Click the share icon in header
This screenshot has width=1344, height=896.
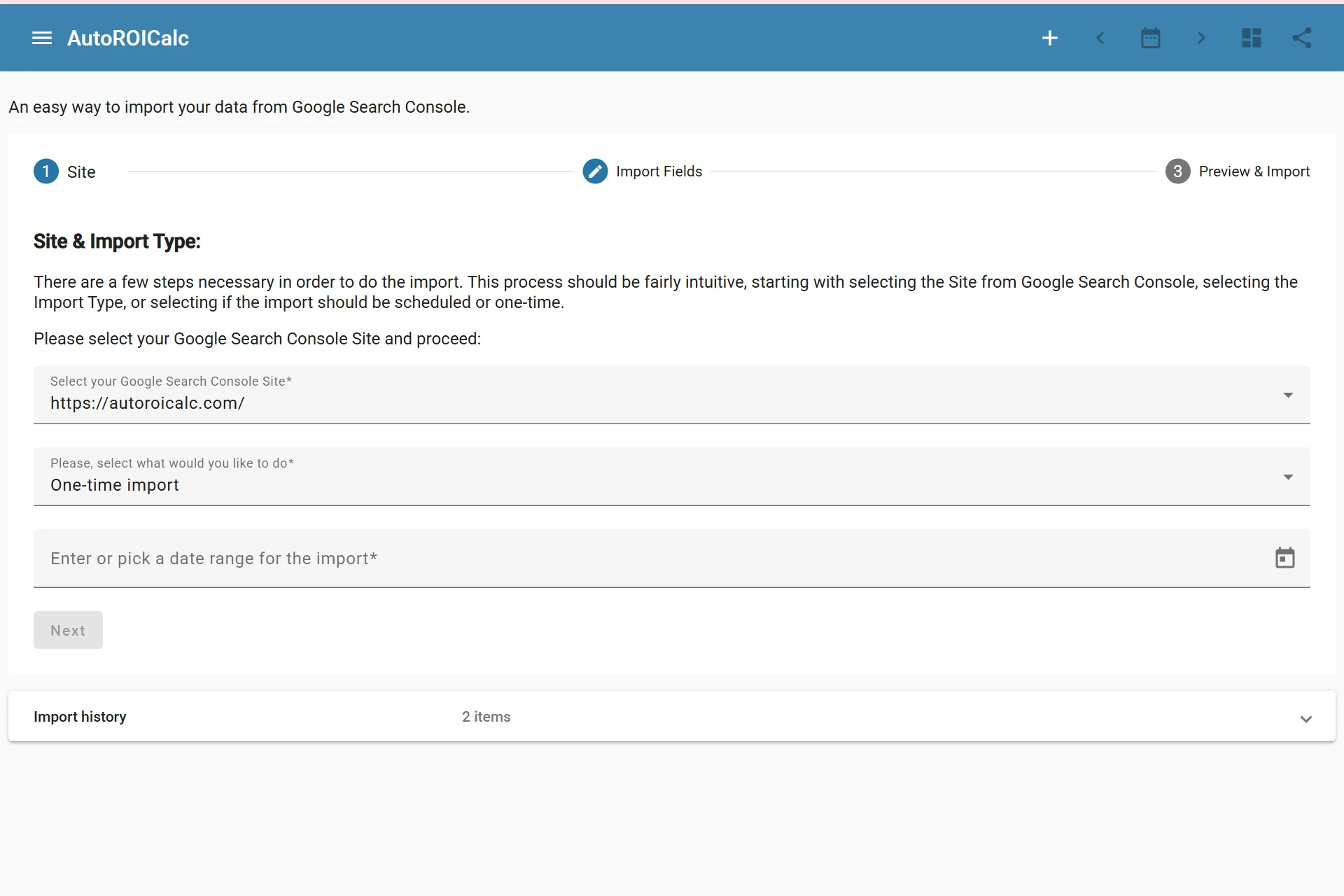point(1301,38)
